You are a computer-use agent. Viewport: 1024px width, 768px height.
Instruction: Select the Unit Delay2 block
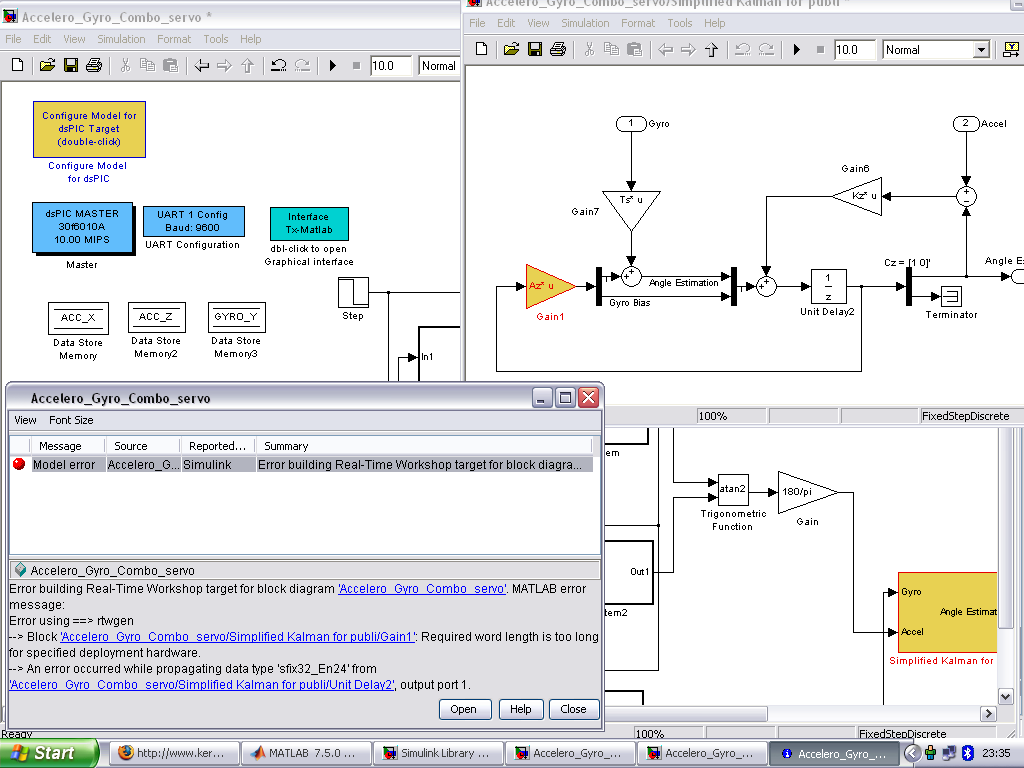[828, 286]
